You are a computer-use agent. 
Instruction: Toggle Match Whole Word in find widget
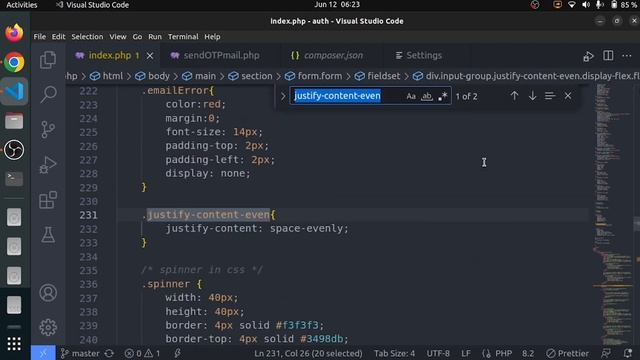427,96
